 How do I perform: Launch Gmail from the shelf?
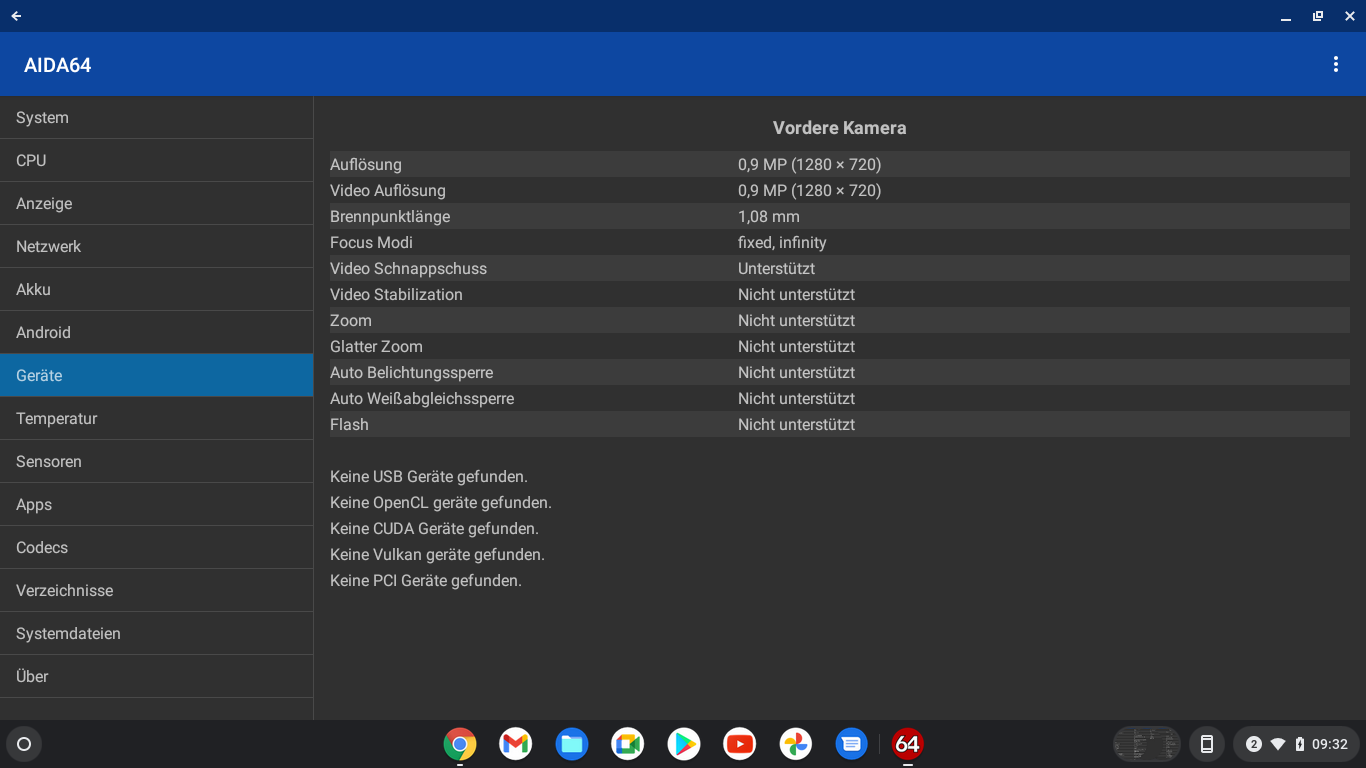[x=516, y=744]
